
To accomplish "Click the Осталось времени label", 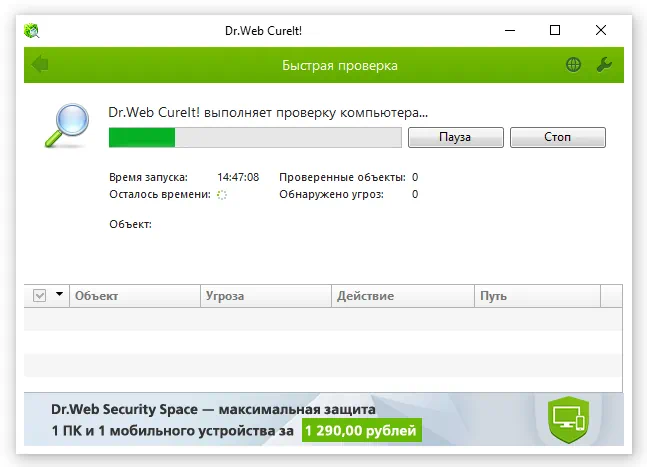I will tap(160, 194).
